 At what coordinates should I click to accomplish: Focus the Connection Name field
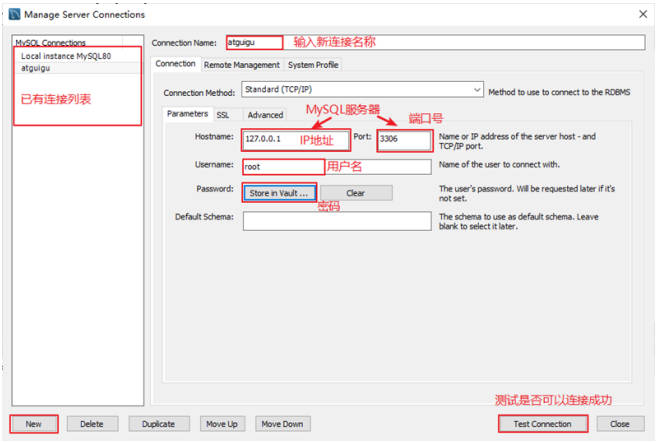pyautogui.click(x=435, y=42)
